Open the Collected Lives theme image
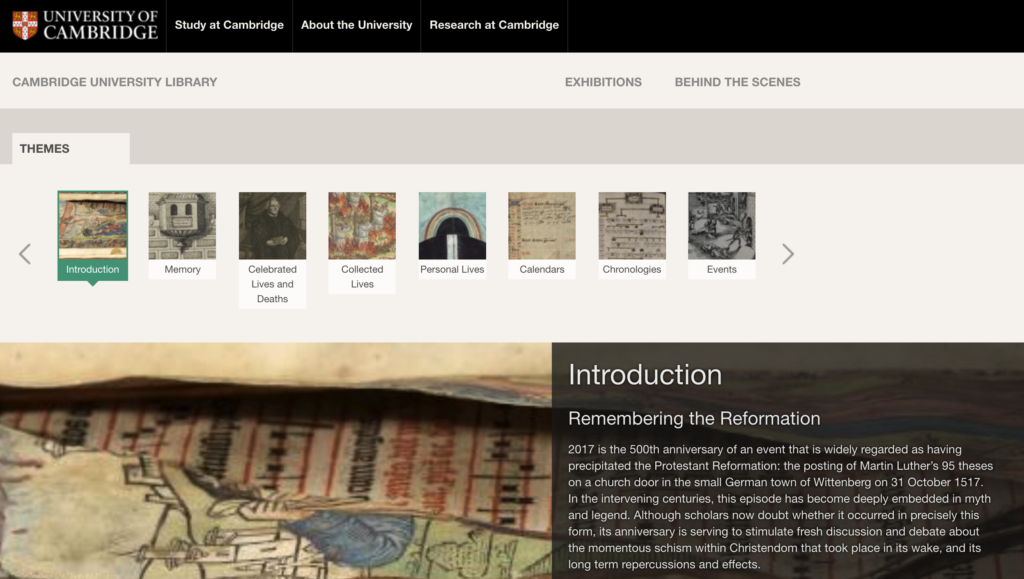 pos(362,226)
